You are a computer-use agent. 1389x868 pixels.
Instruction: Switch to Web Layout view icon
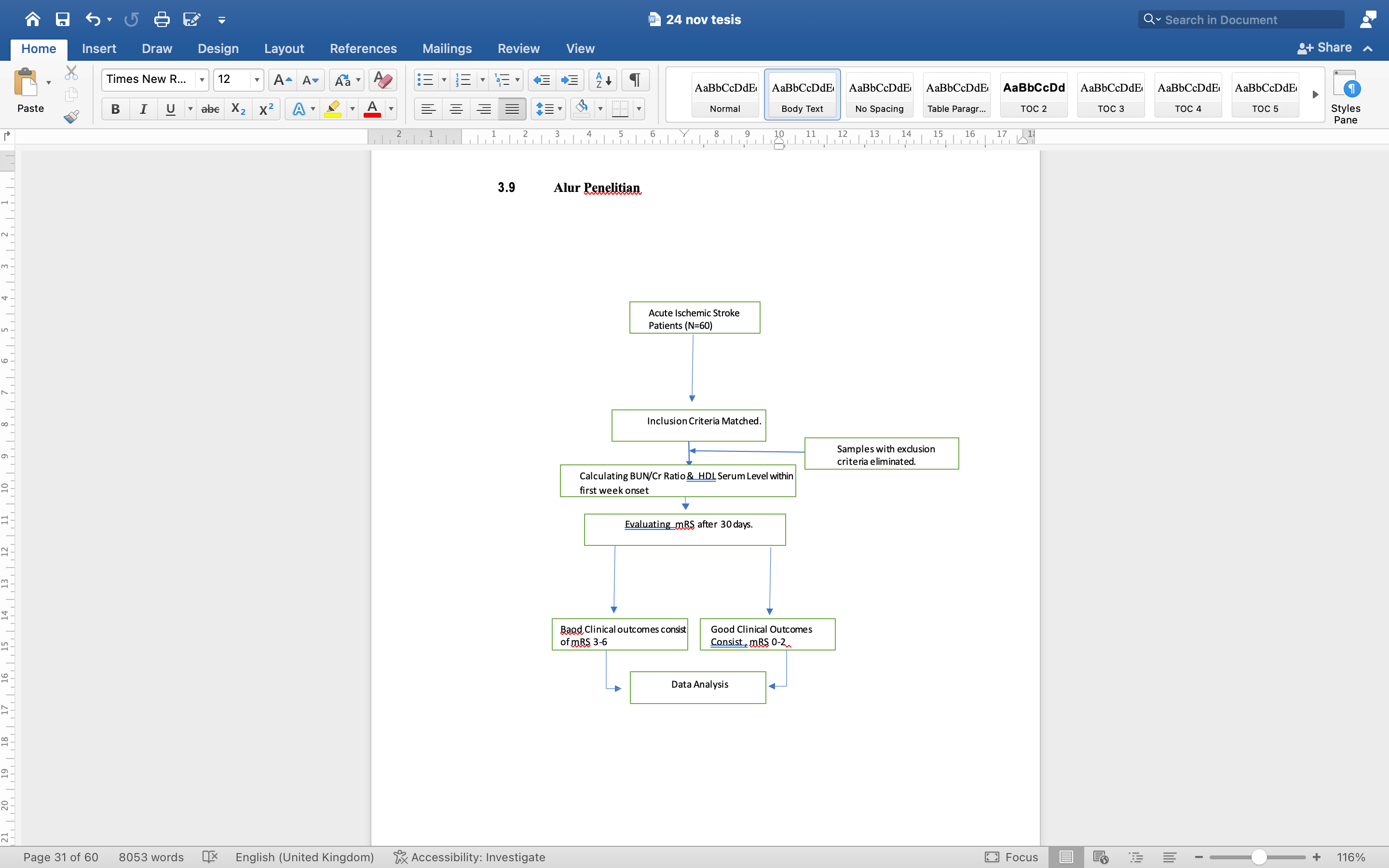[x=1100, y=856]
